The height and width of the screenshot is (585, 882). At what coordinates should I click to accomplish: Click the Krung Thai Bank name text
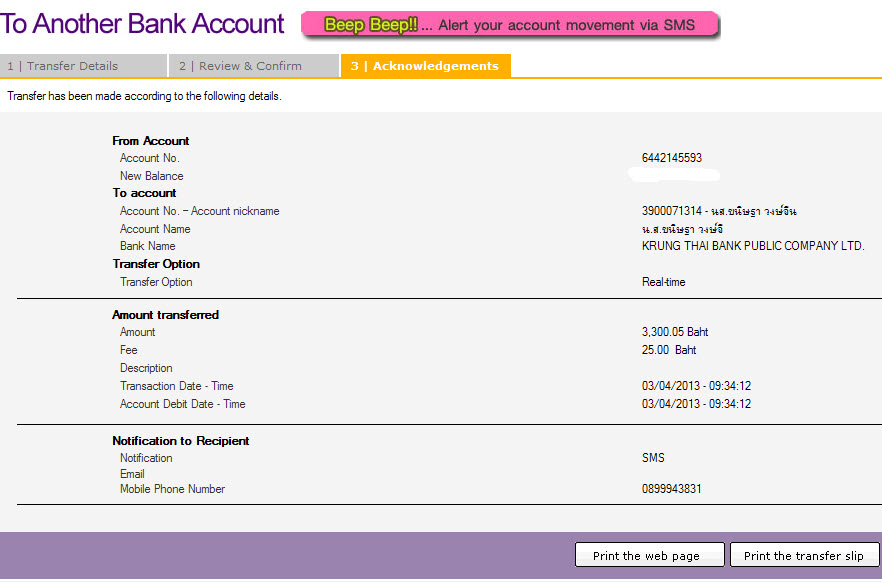point(752,246)
